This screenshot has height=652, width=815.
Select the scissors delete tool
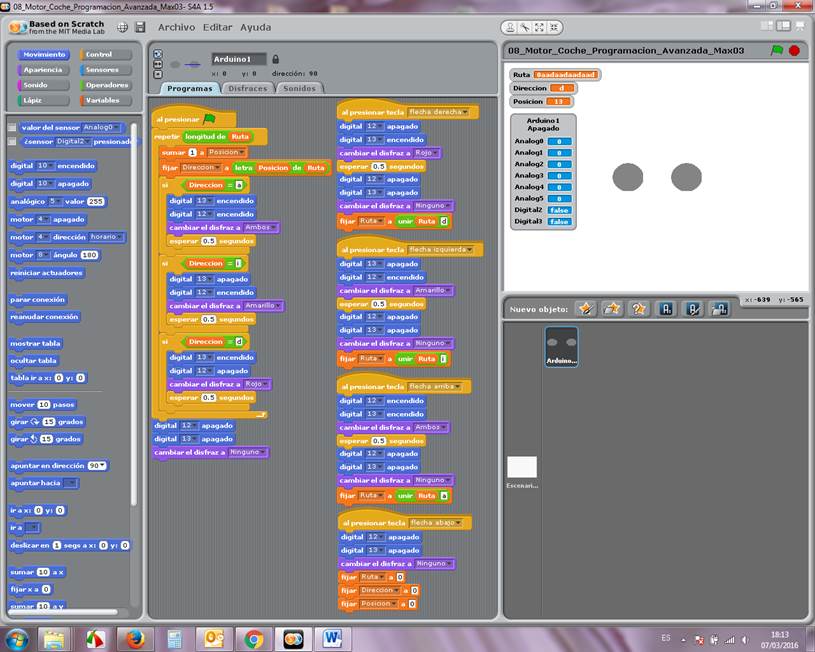click(525, 28)
